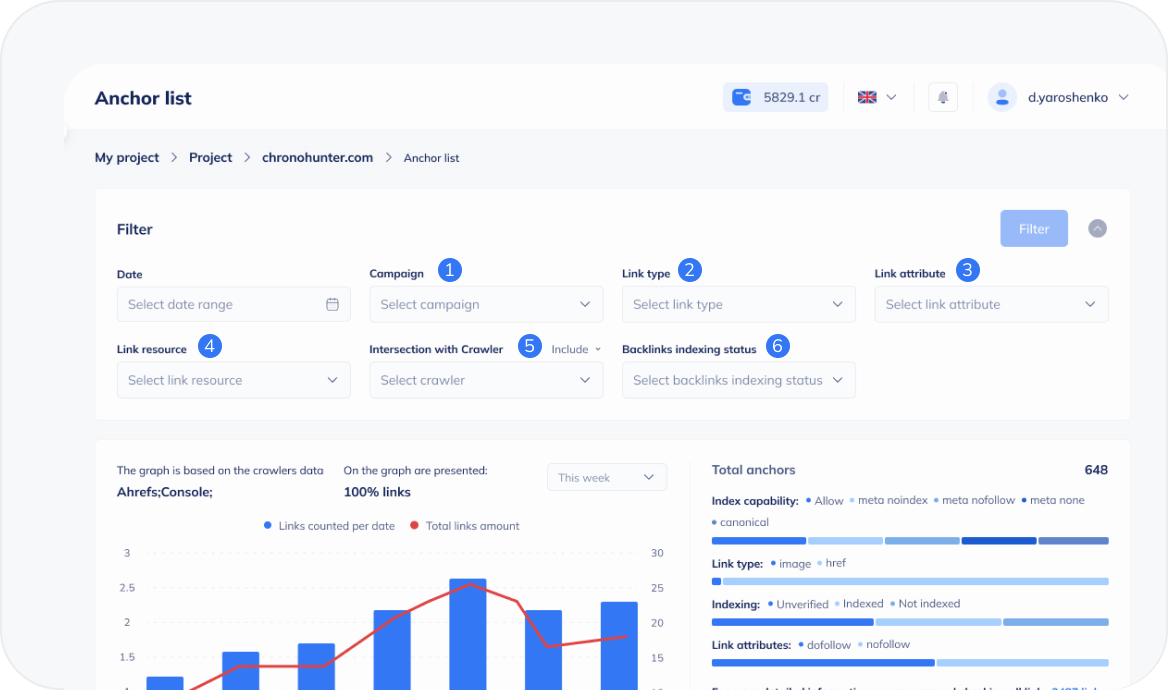Click the number 6 badge by indexing status
The image size is (1168, 690).
[x=778, y=346]
